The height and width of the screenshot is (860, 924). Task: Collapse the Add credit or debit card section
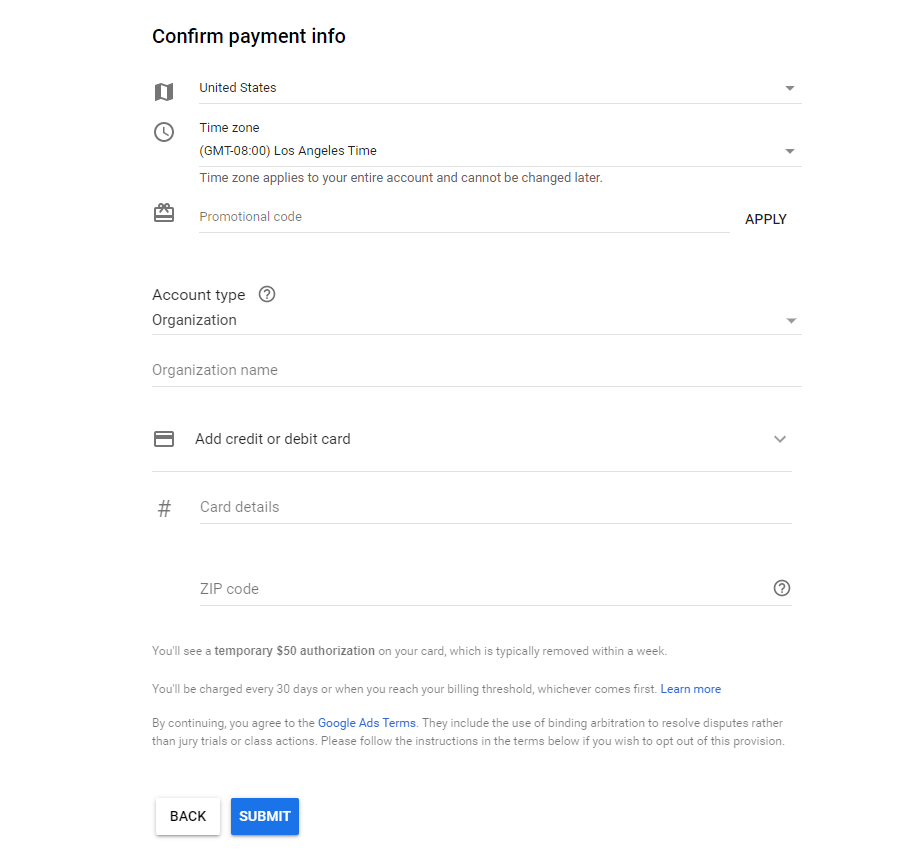pos(779,438)
